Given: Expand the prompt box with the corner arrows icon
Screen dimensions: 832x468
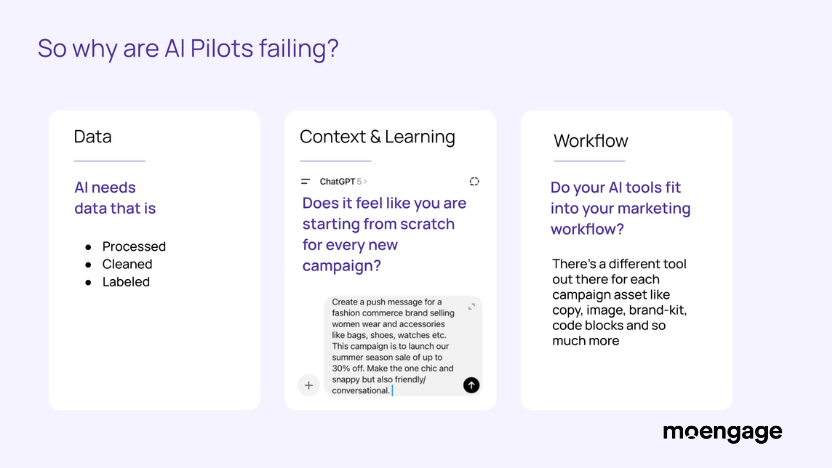Looking at the screenshot, I should [471, 307].
